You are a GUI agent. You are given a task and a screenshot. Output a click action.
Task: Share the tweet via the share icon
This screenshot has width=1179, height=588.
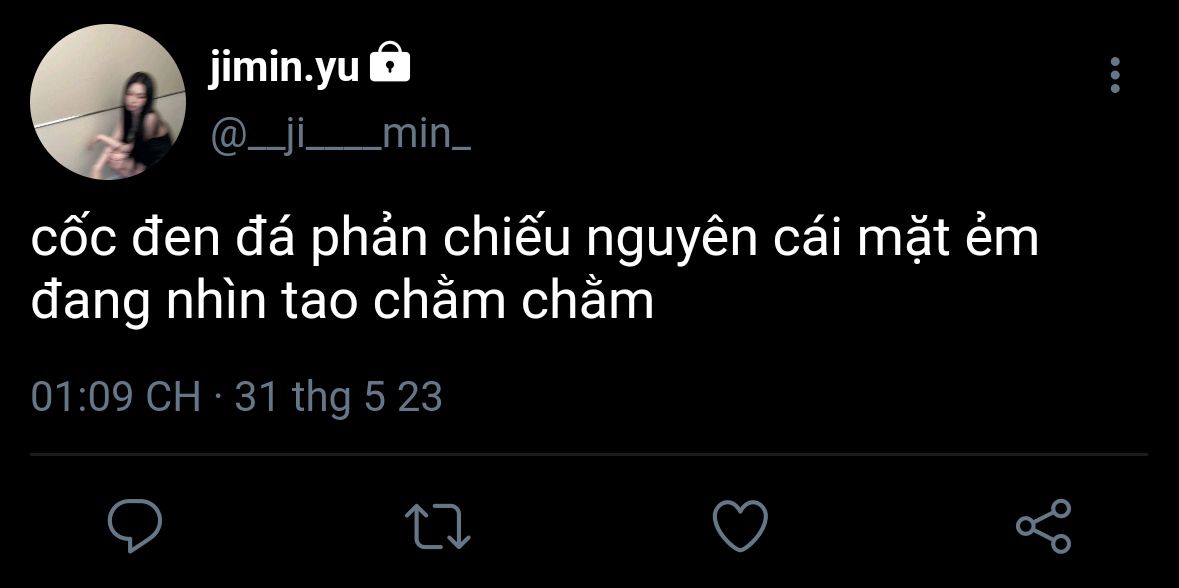click(x=1044, y=526)
